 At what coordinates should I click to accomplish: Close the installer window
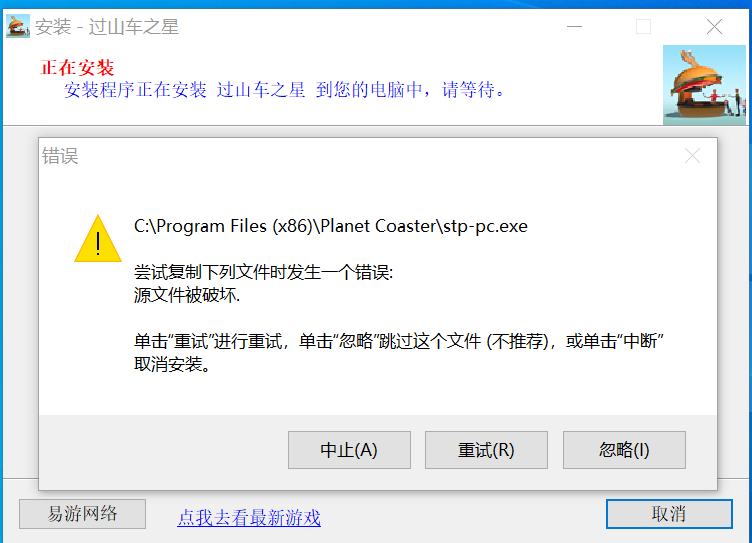(714, 26)
